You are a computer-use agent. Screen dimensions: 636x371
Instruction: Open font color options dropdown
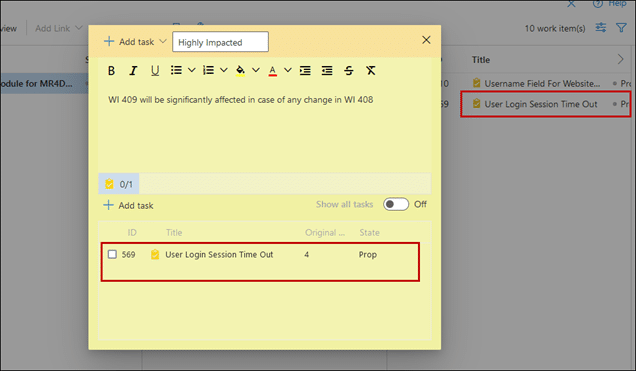tap(288, 70)
